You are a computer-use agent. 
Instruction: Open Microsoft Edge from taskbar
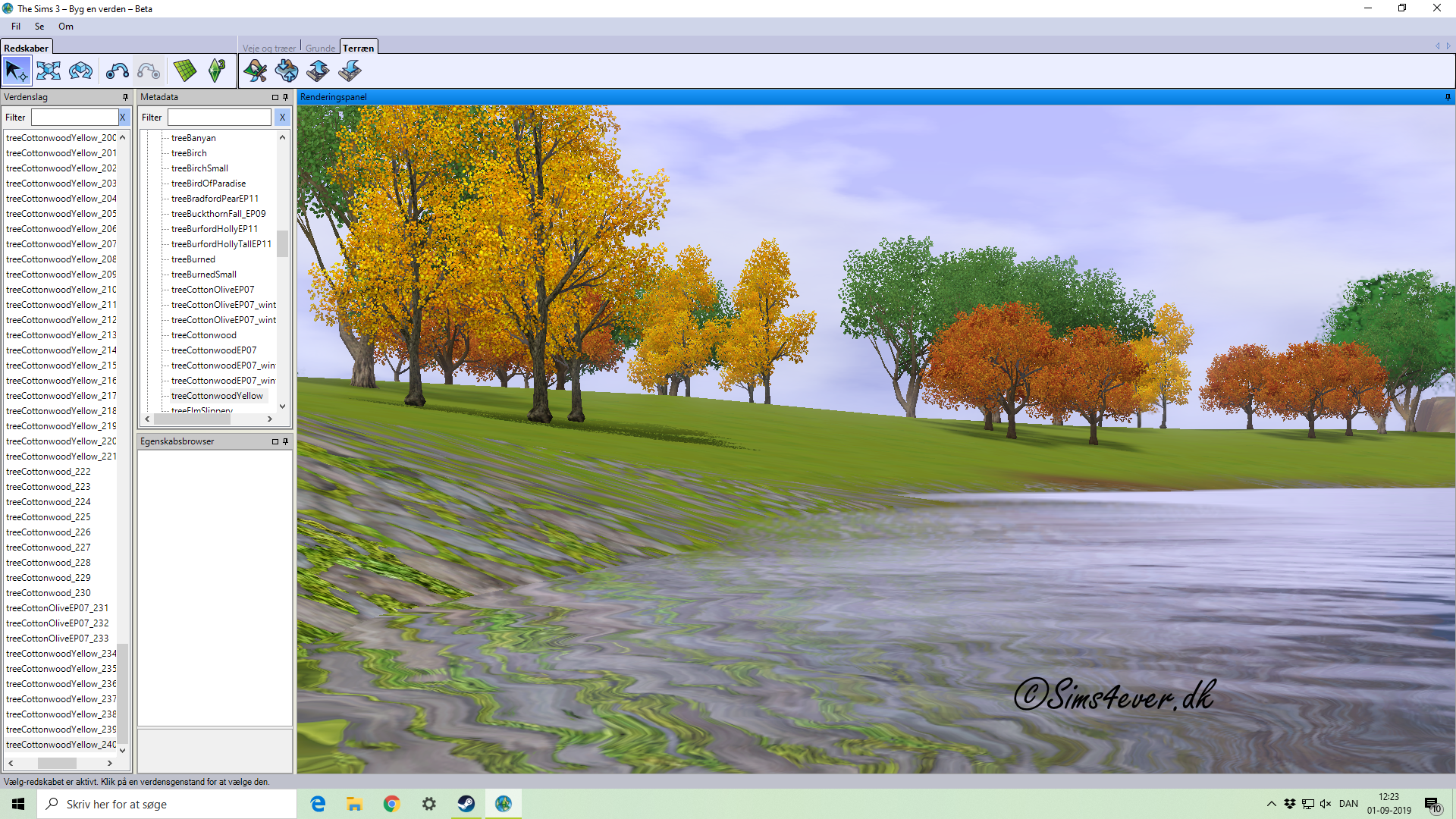pos(318,804)
